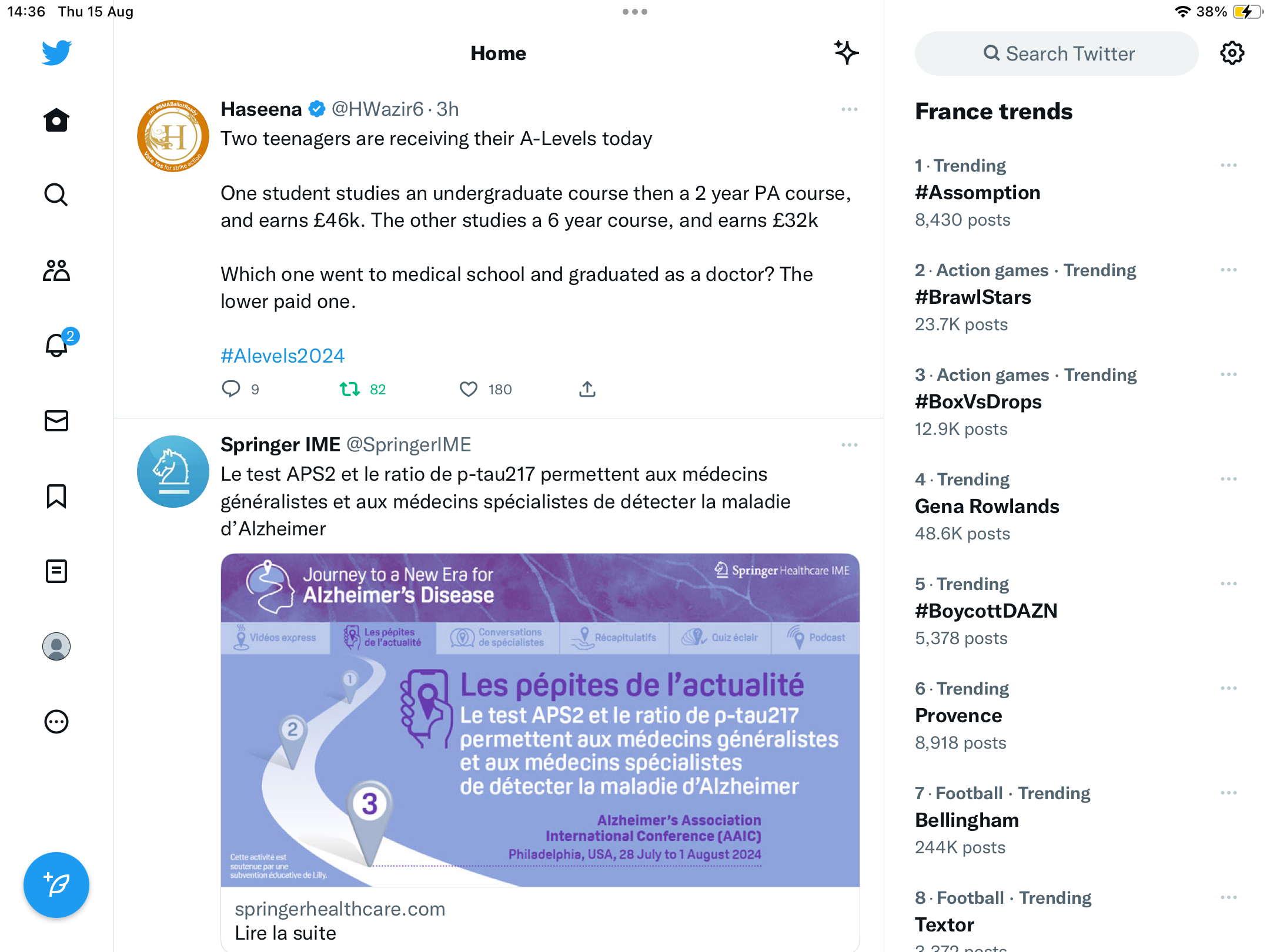Switch timeline with sparkle icon
Viewport: 1270px width, 952px height.
pos(846,53)
